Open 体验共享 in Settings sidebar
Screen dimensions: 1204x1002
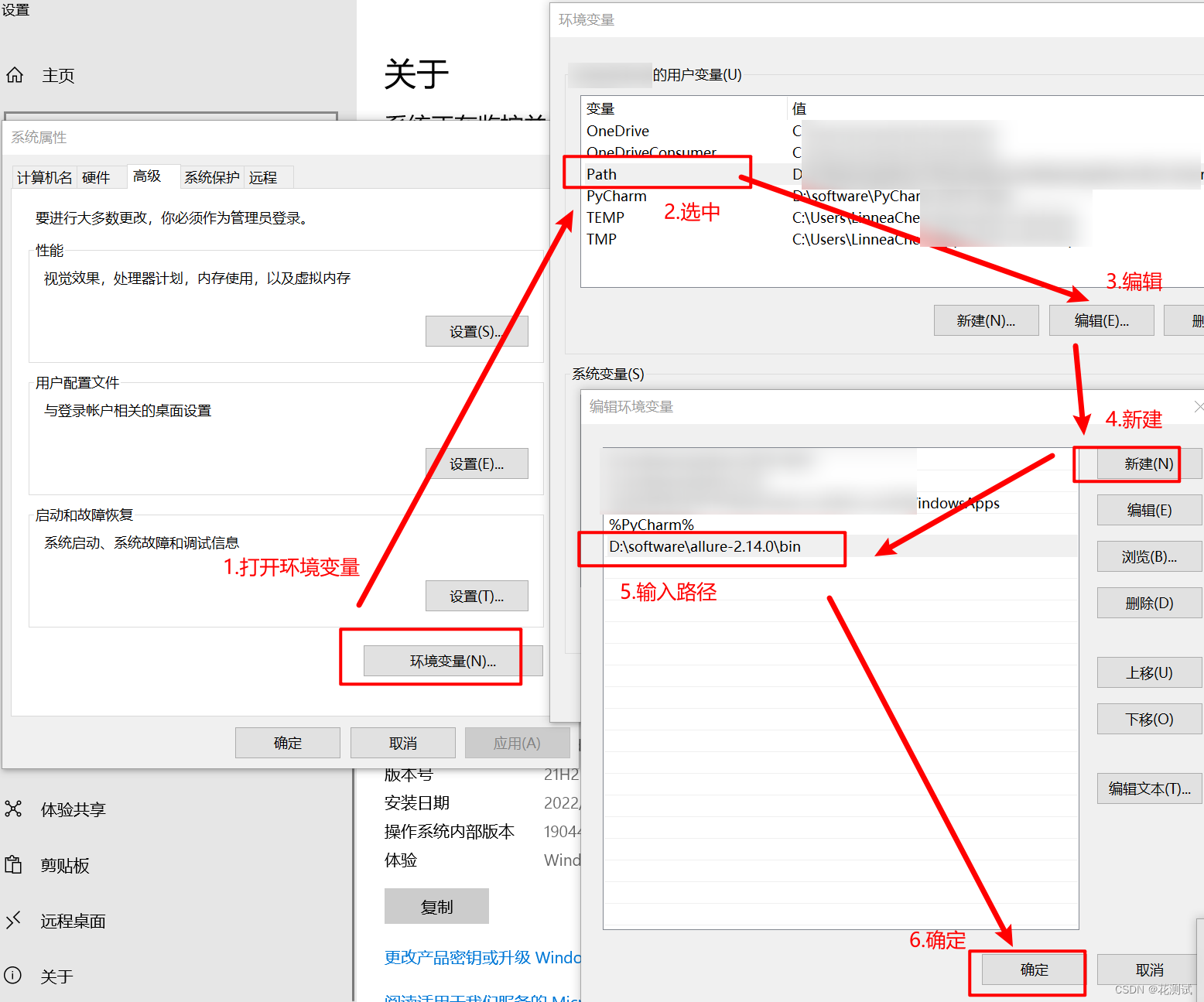73,810
